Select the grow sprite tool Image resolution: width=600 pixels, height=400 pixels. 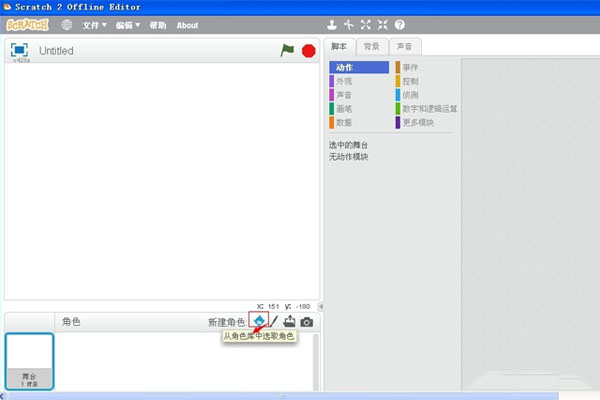[x=366, y=25]
